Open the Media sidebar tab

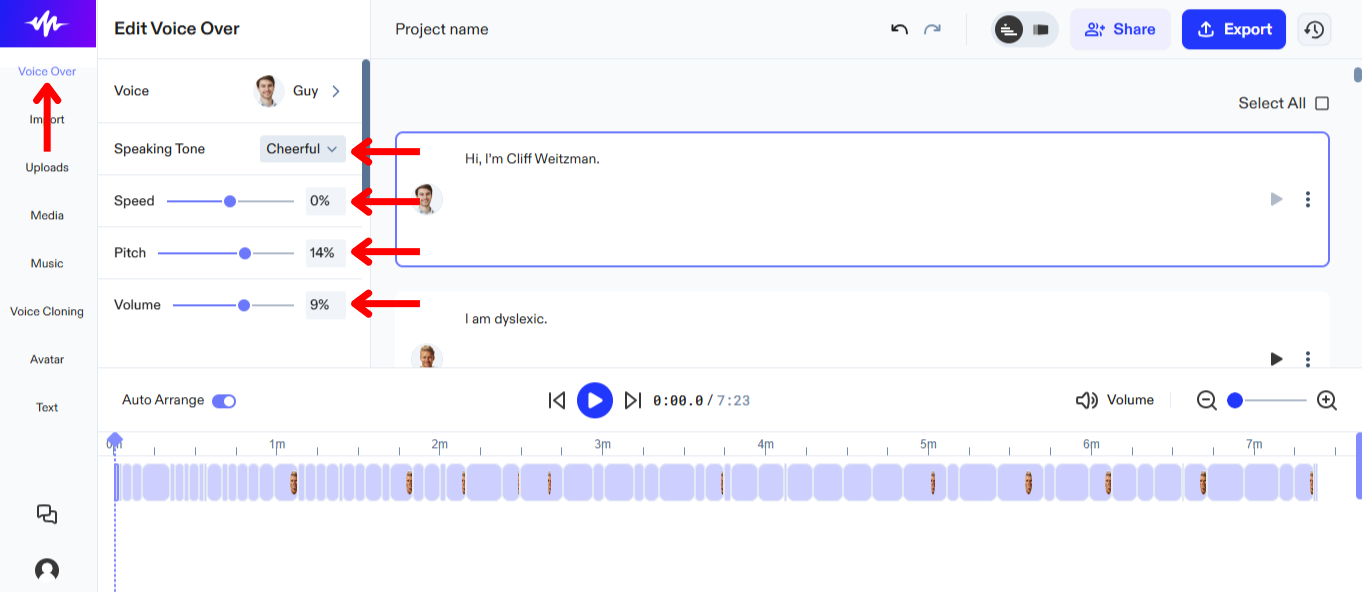(47, 215)
